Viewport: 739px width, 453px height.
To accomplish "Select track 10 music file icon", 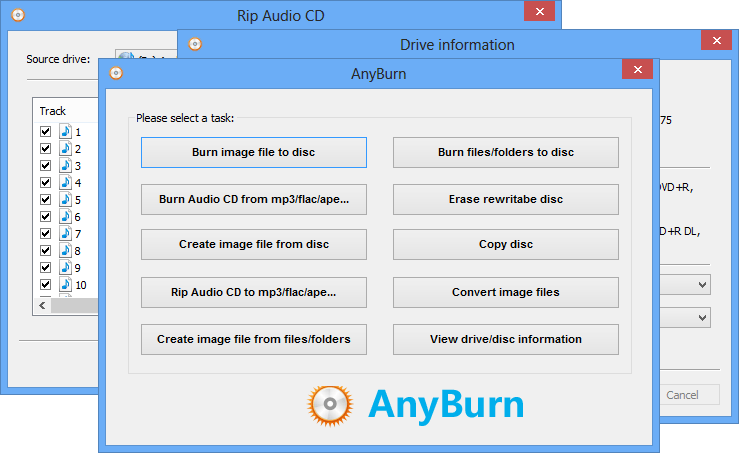I will coord(66,284).
